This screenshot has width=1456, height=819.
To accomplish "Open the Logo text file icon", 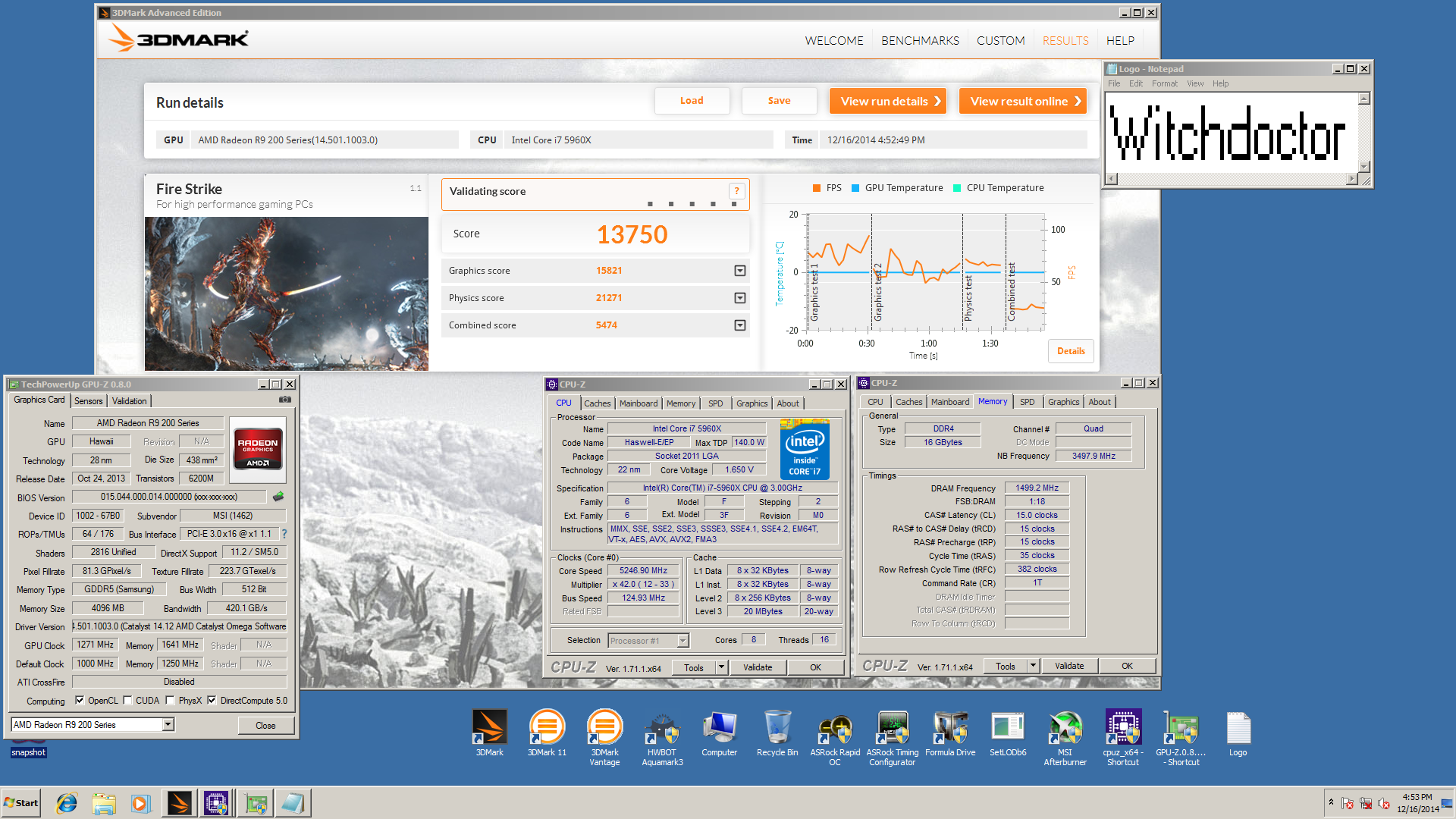I will 1238,733.
